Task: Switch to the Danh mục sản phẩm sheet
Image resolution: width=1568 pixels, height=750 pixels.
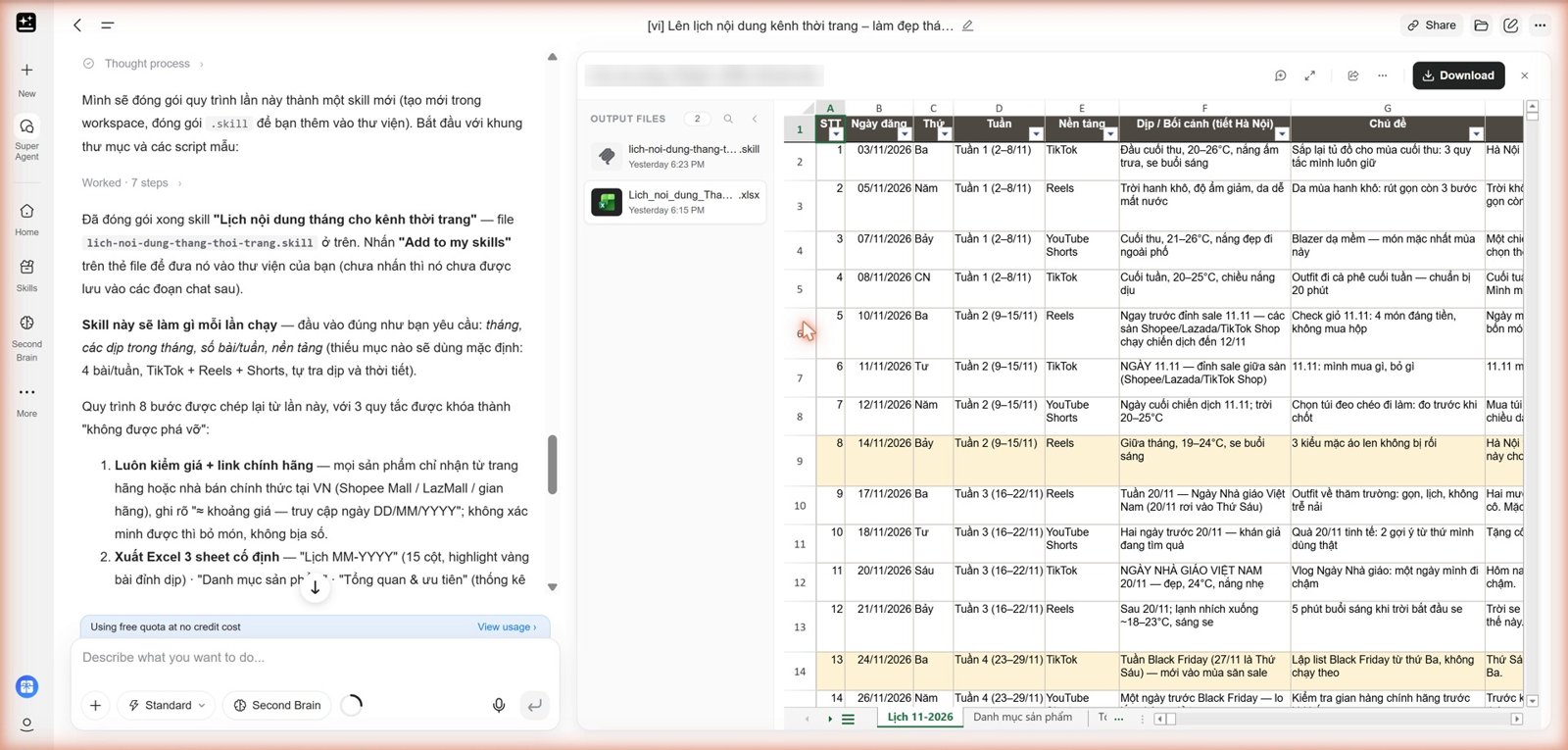Action: click(1022, 718)
